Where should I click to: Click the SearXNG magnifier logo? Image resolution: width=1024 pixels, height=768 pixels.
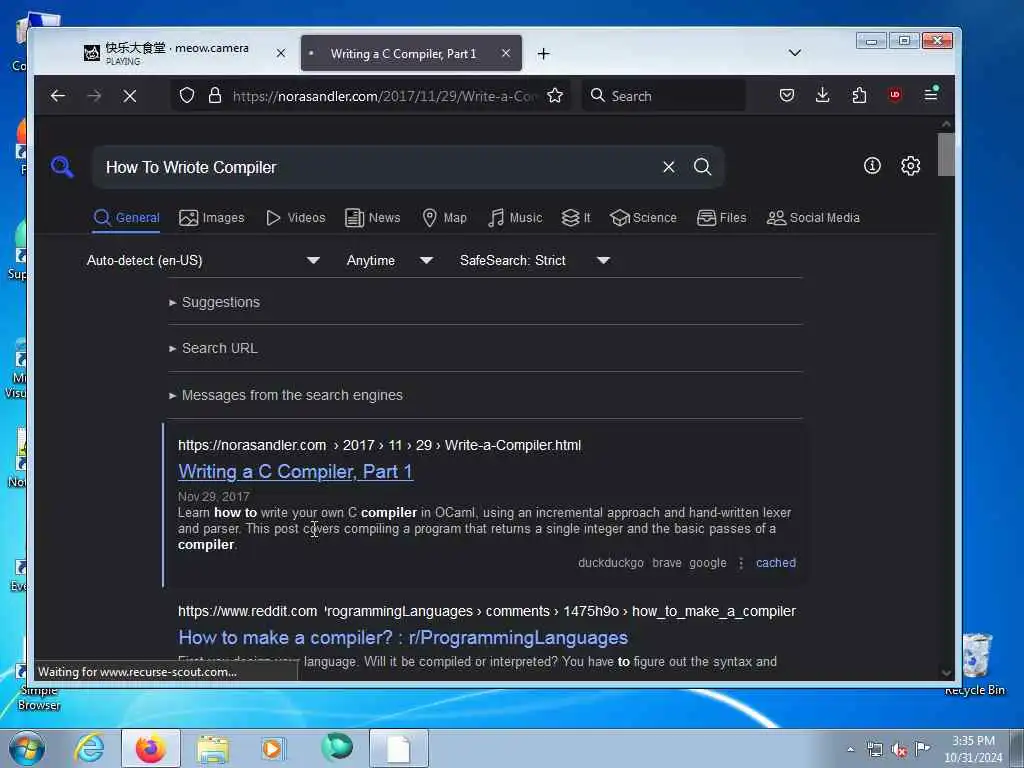[62, 167]
